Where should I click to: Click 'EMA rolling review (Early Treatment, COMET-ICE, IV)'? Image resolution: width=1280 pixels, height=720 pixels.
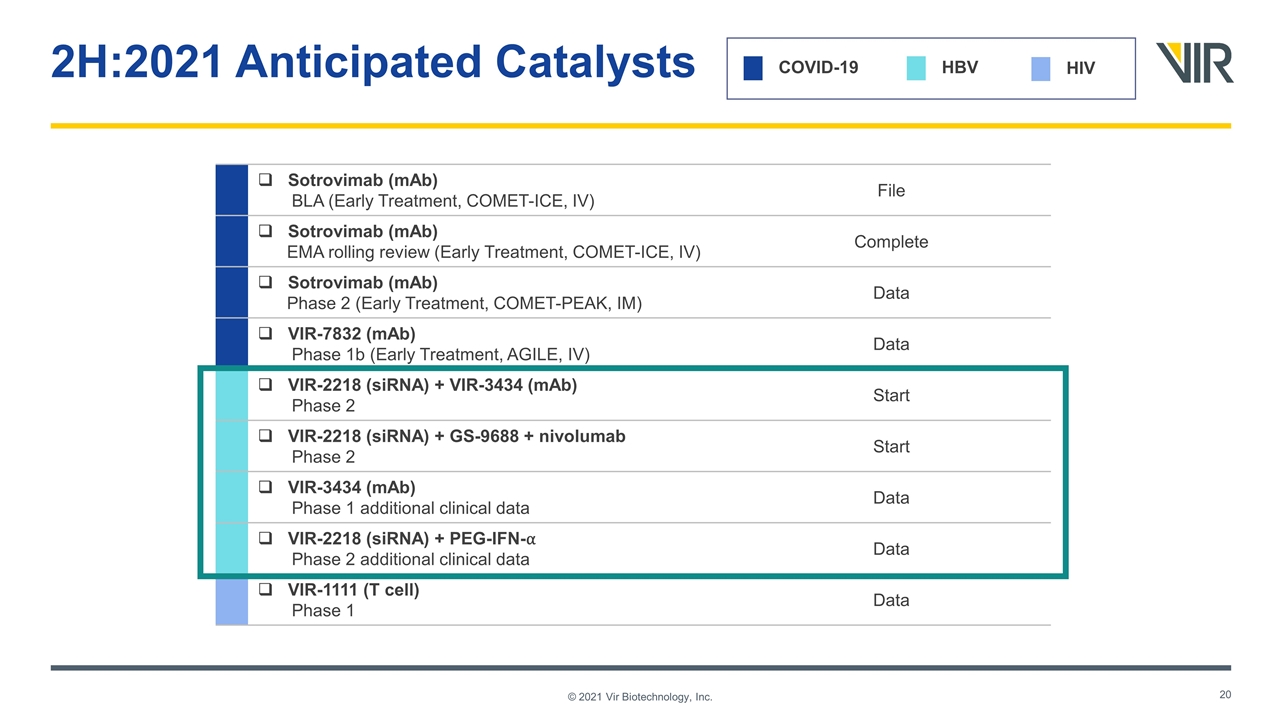point(494,253)
